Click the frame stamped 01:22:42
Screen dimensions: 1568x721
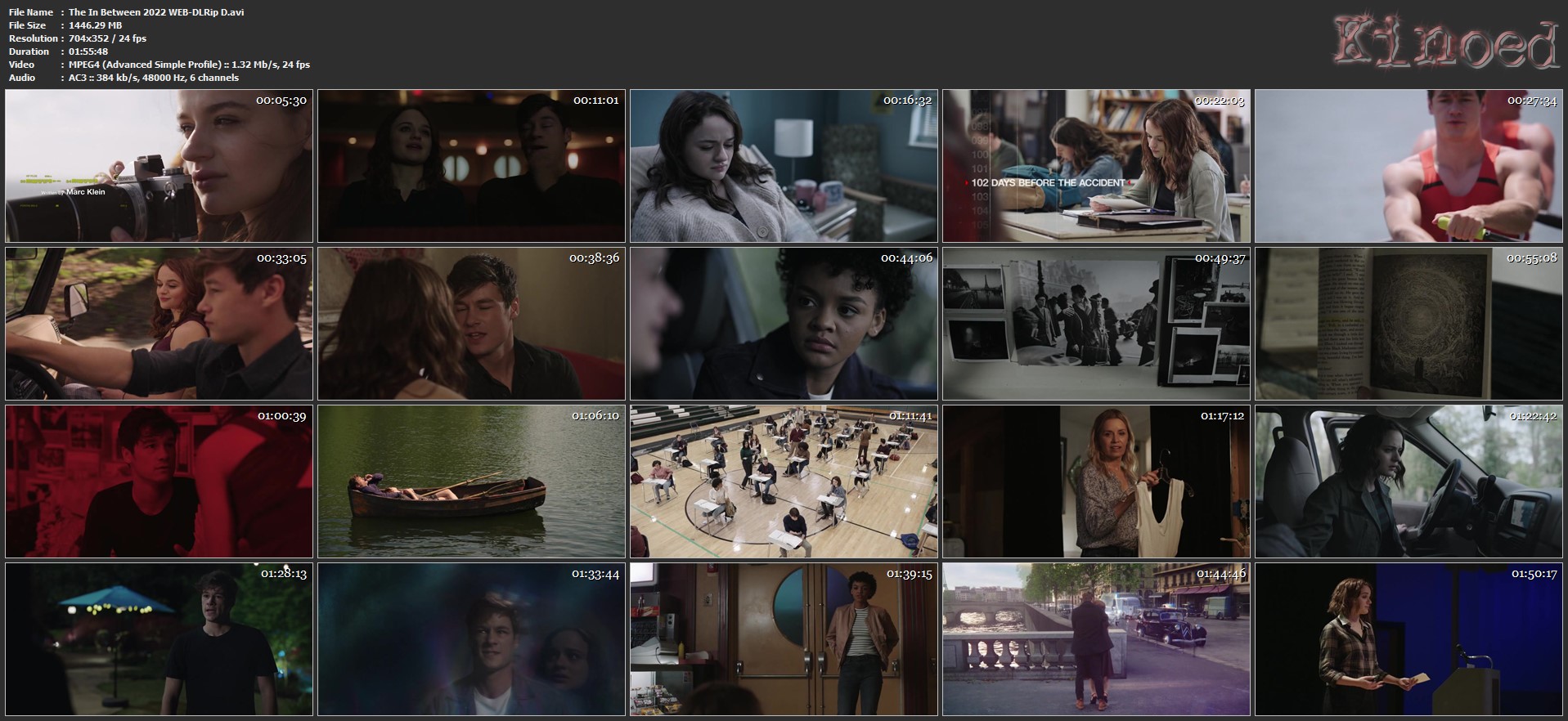1409,481
